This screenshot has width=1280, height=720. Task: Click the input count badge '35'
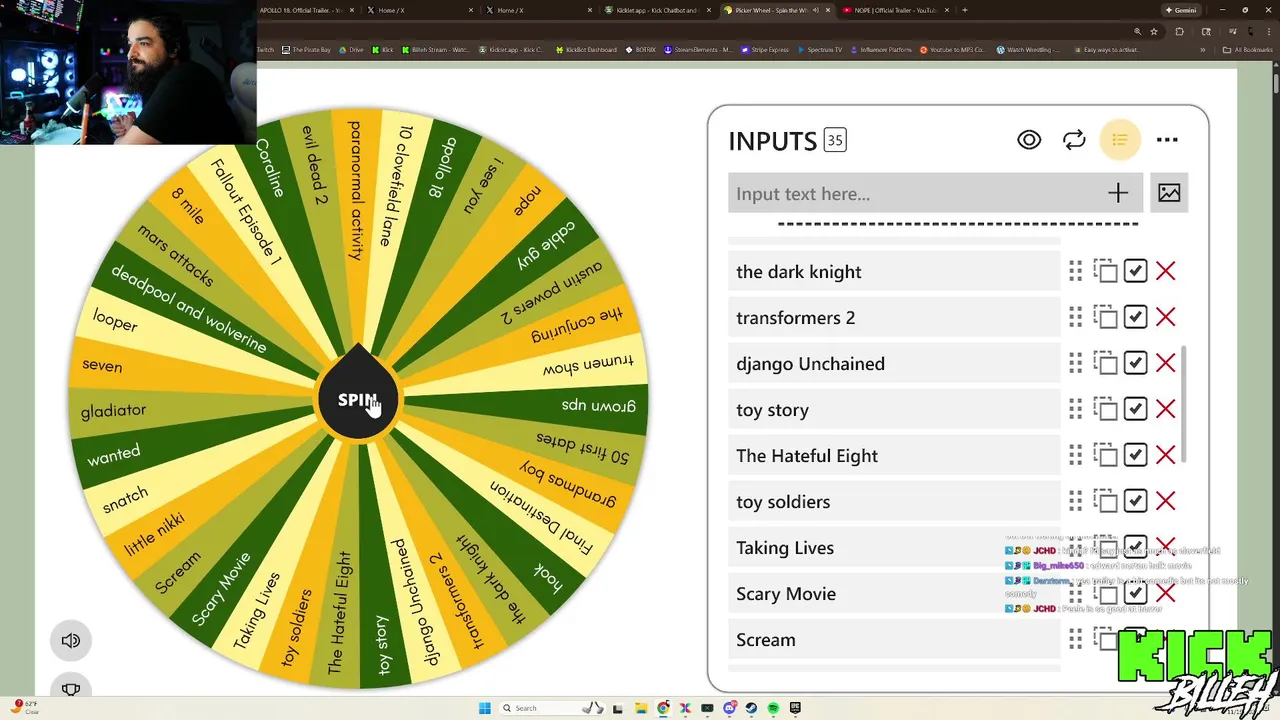pos(835,141)
